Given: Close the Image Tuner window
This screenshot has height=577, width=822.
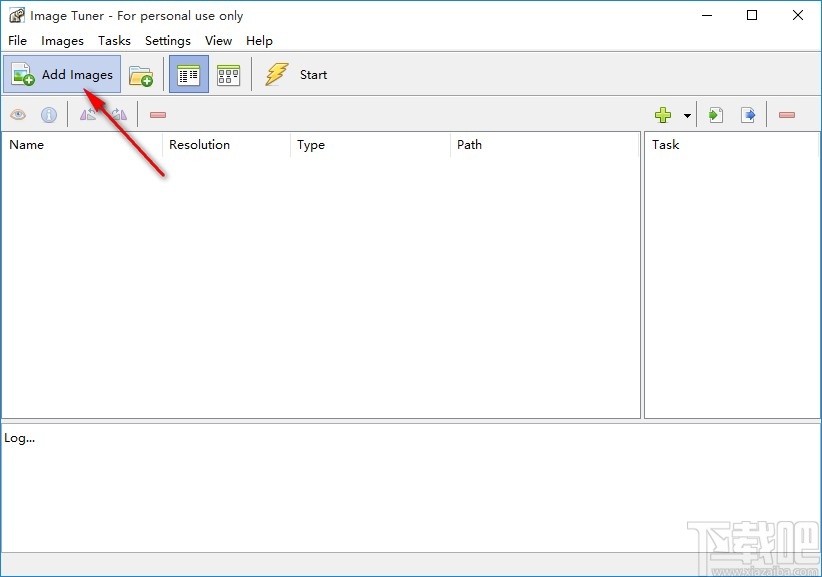Looking at the screenshot, I should coord(798,15).
